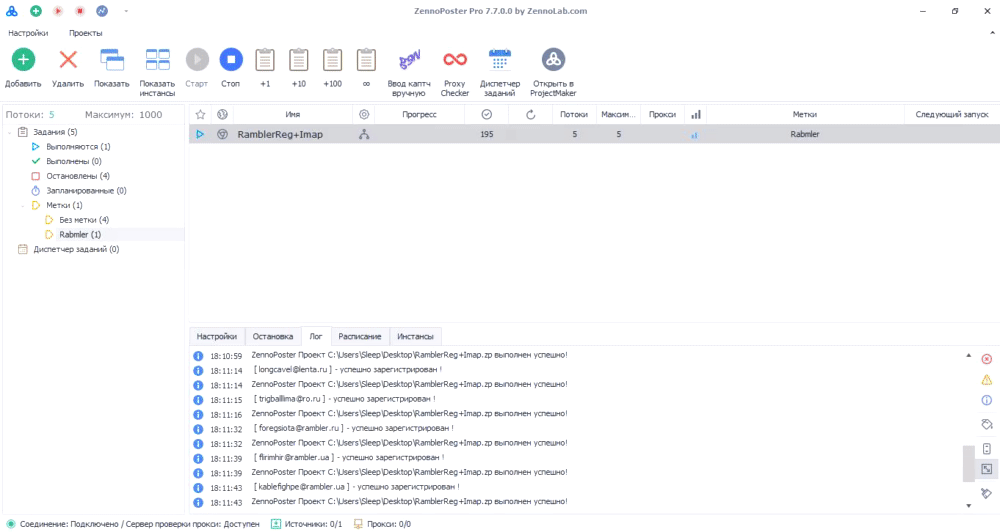Click the grey Старт play button
1000x532 pixels.
click(x=197, y=60)
